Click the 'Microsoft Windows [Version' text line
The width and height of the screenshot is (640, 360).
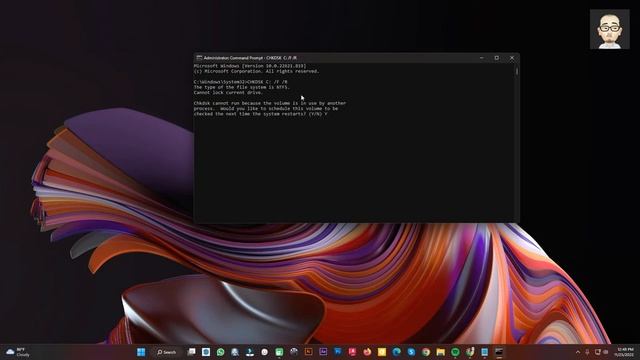(250, 66)
